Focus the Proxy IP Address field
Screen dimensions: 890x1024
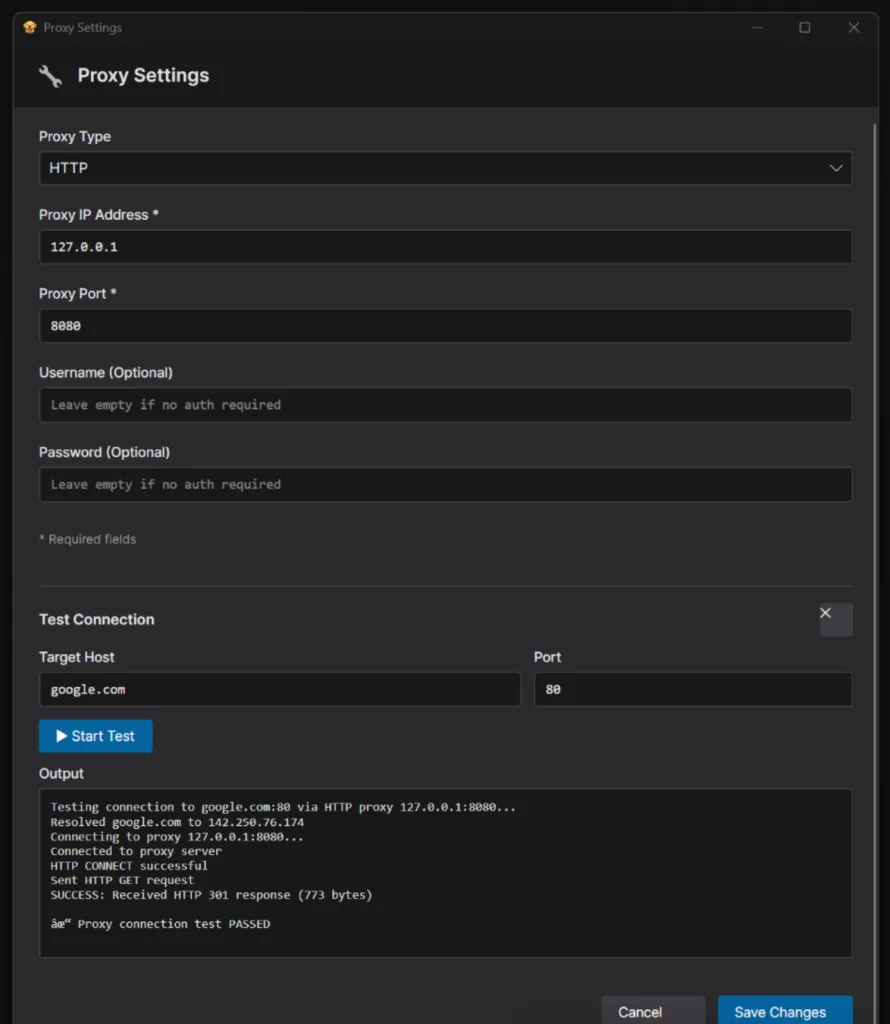click(x=445, y=247)
